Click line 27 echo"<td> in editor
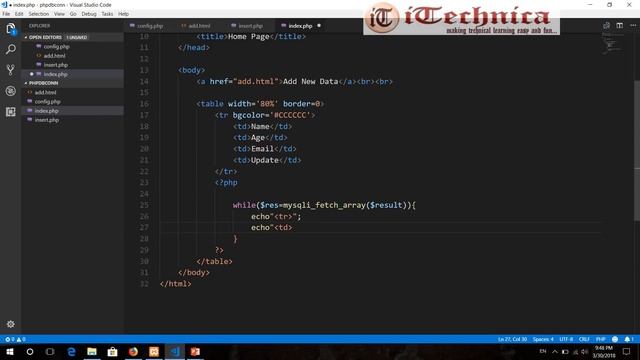The image size is (640, 360). coord(271,228)
